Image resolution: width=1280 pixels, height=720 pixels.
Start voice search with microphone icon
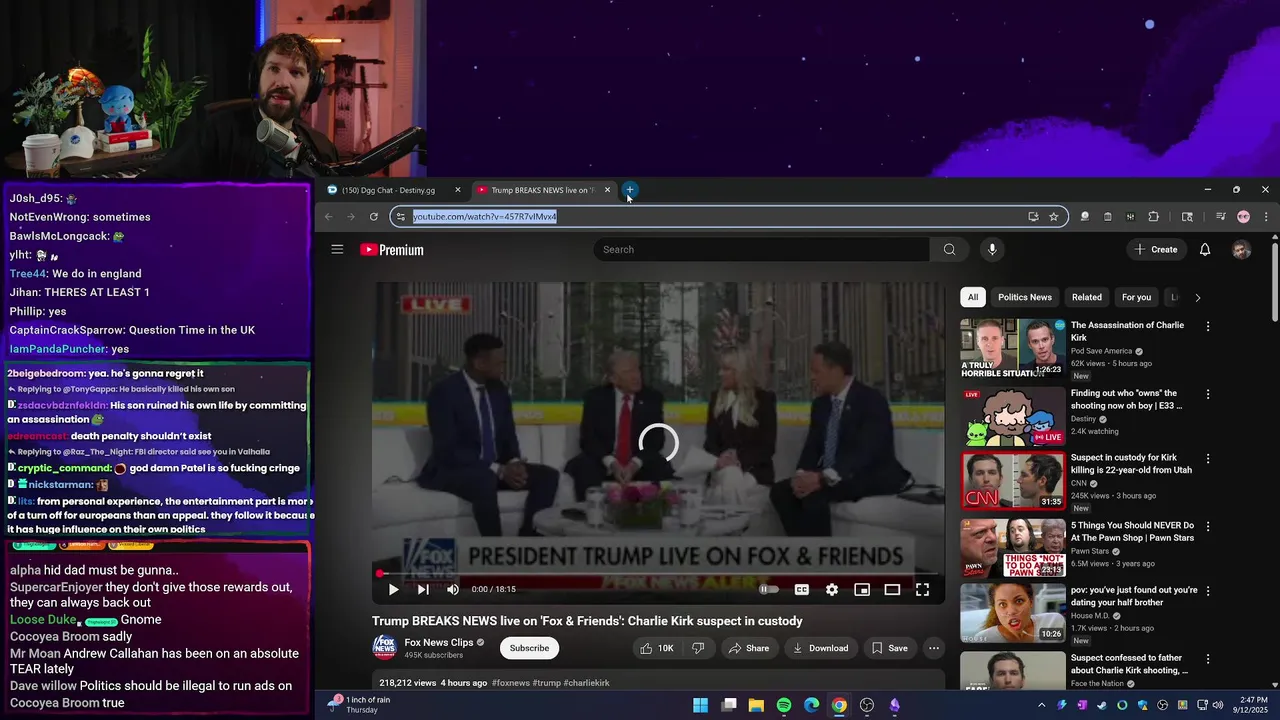(x=992, y=249)
